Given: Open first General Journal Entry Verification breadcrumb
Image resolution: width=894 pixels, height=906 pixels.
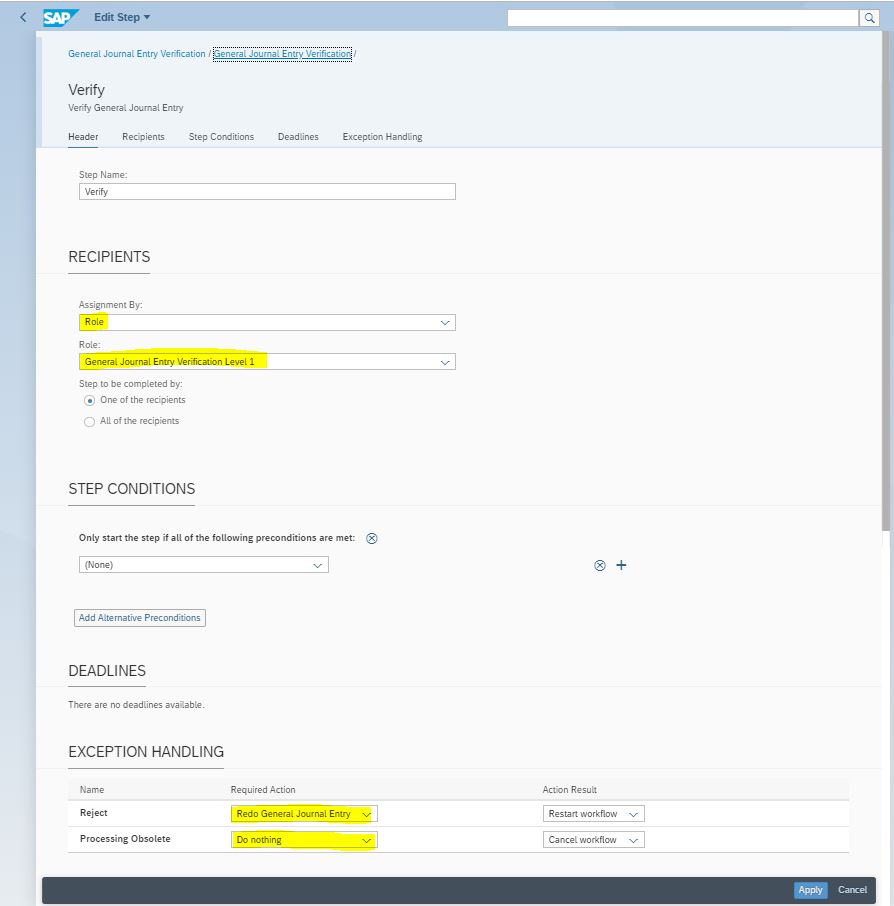Looking at the screenshot, I should pyautogui.click(x=136, y=54).
